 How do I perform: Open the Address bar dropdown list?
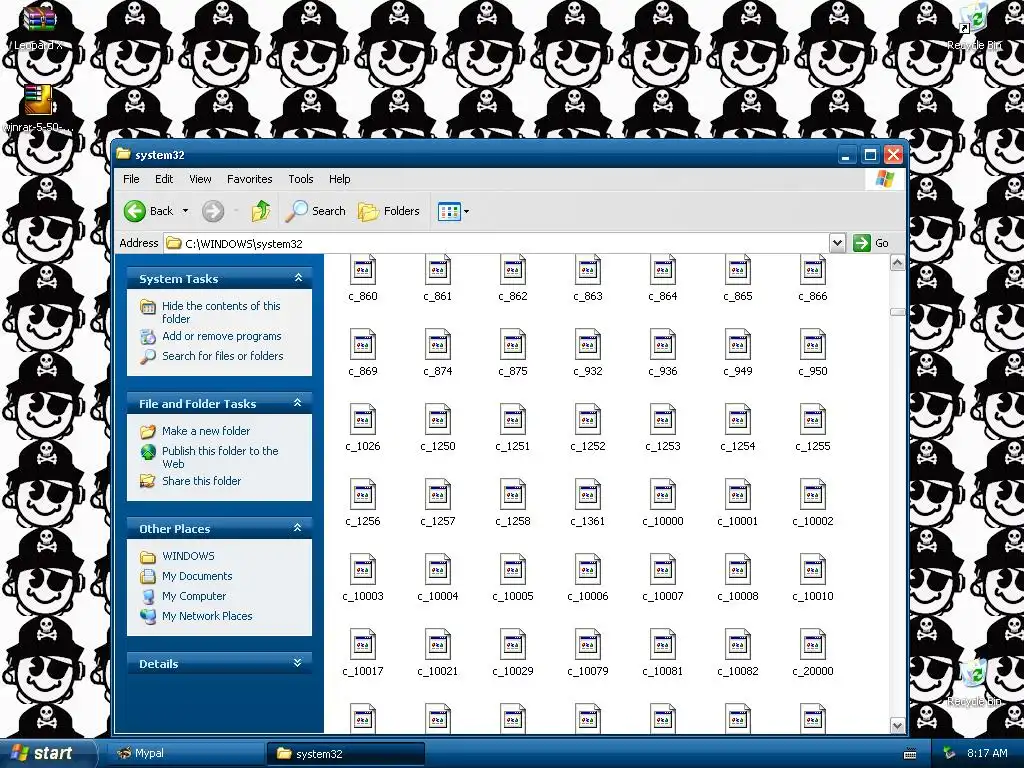pos(837,243)
